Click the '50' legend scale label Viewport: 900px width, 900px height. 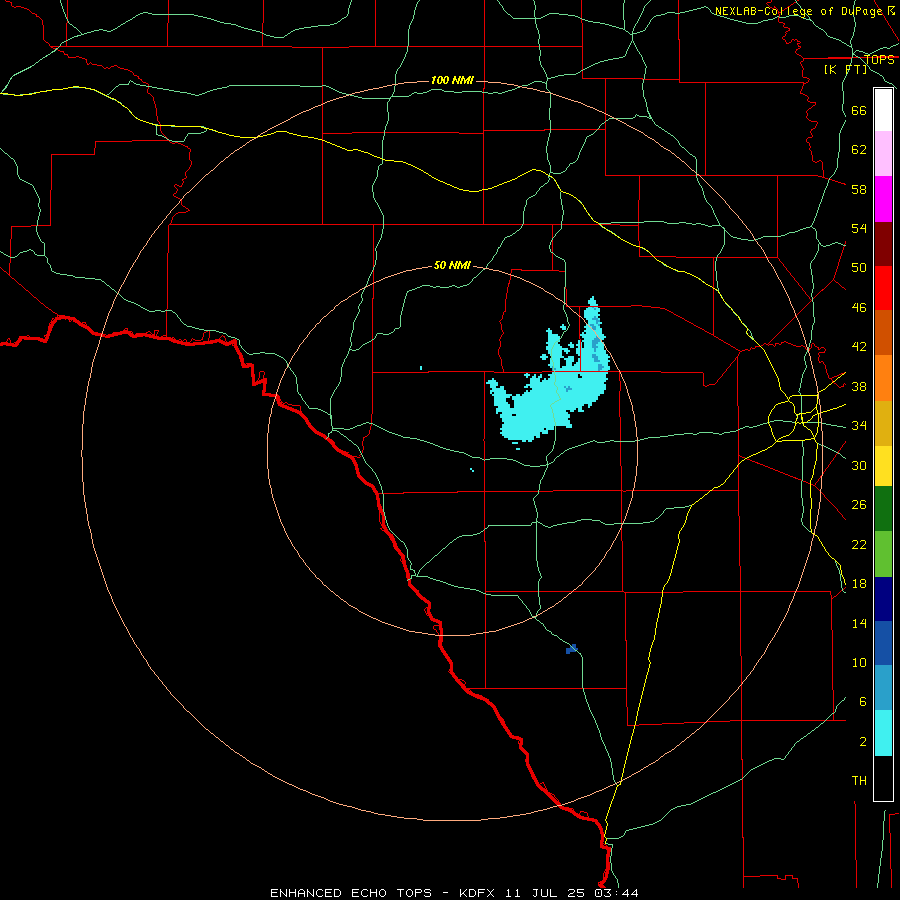(x=859, y=268)
